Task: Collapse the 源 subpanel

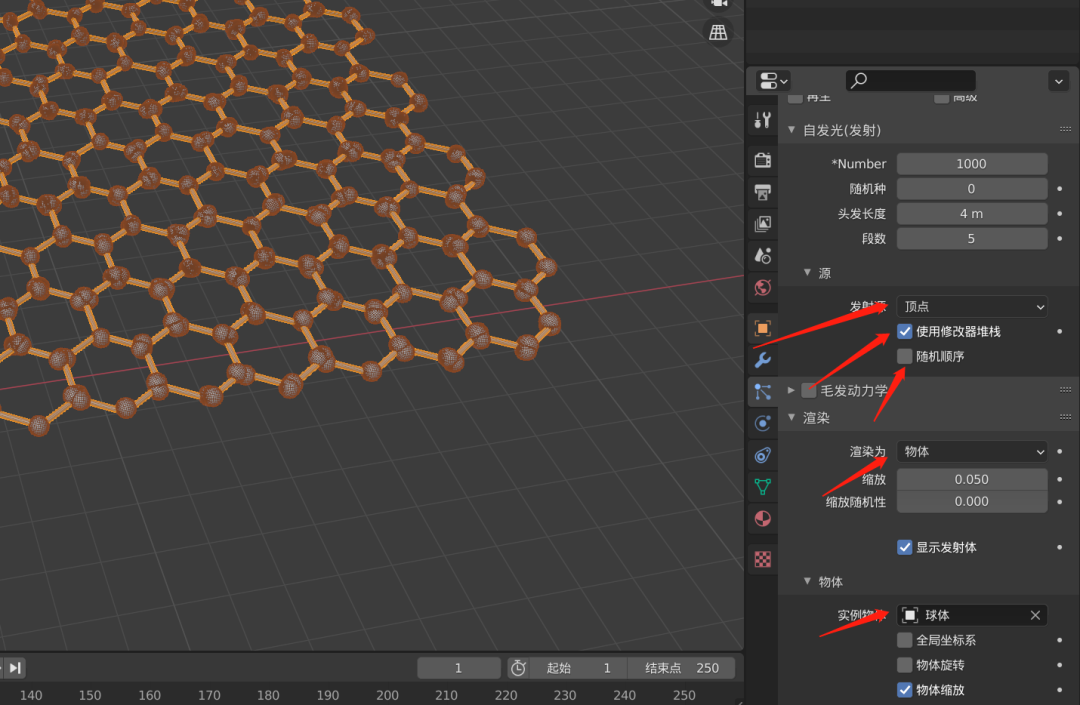Action: click(807, 273)
